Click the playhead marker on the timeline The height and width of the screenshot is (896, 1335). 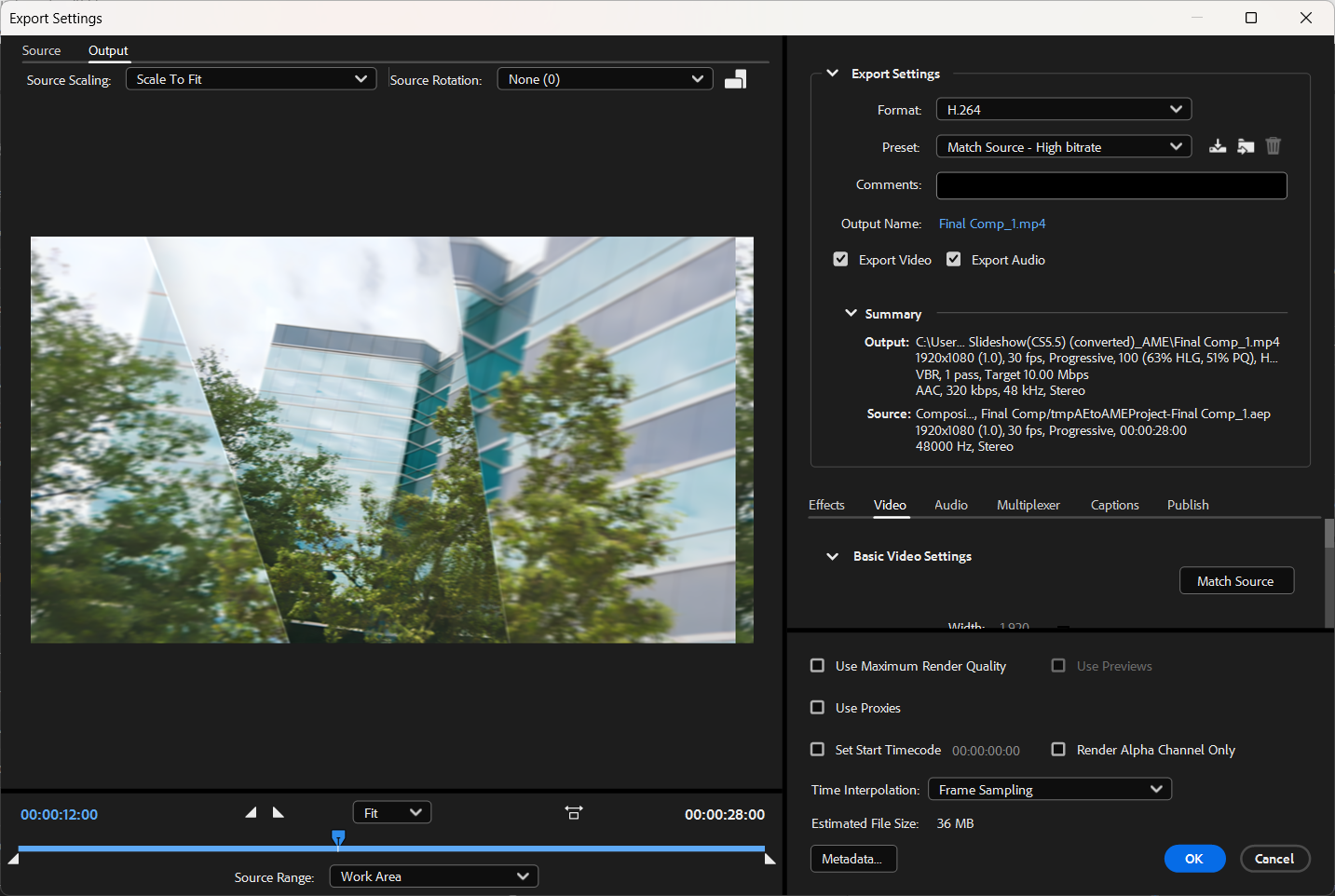338,839
